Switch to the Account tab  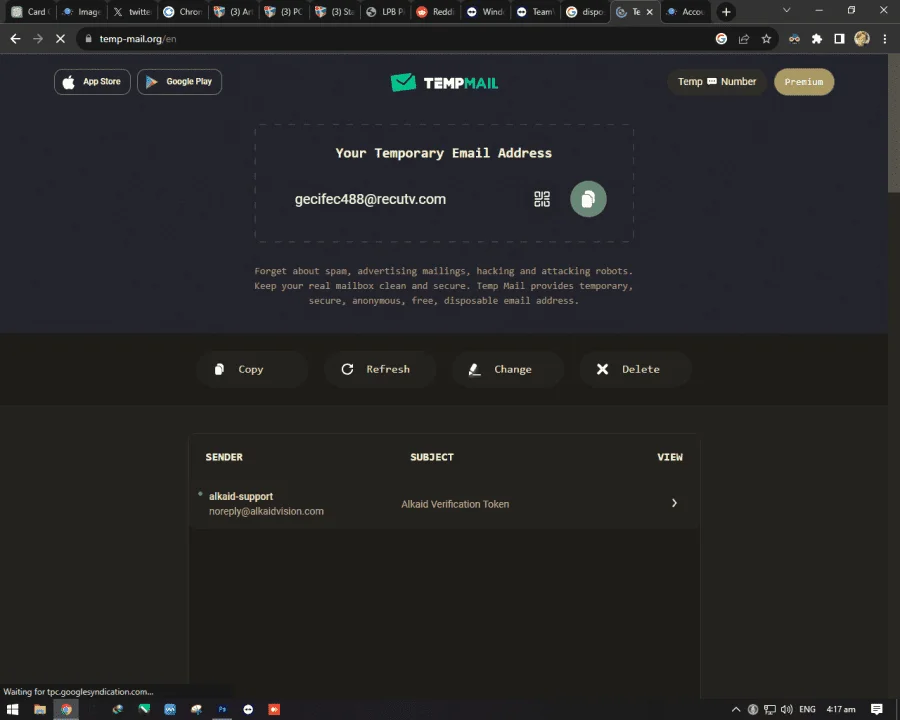[x=686, y=11]
